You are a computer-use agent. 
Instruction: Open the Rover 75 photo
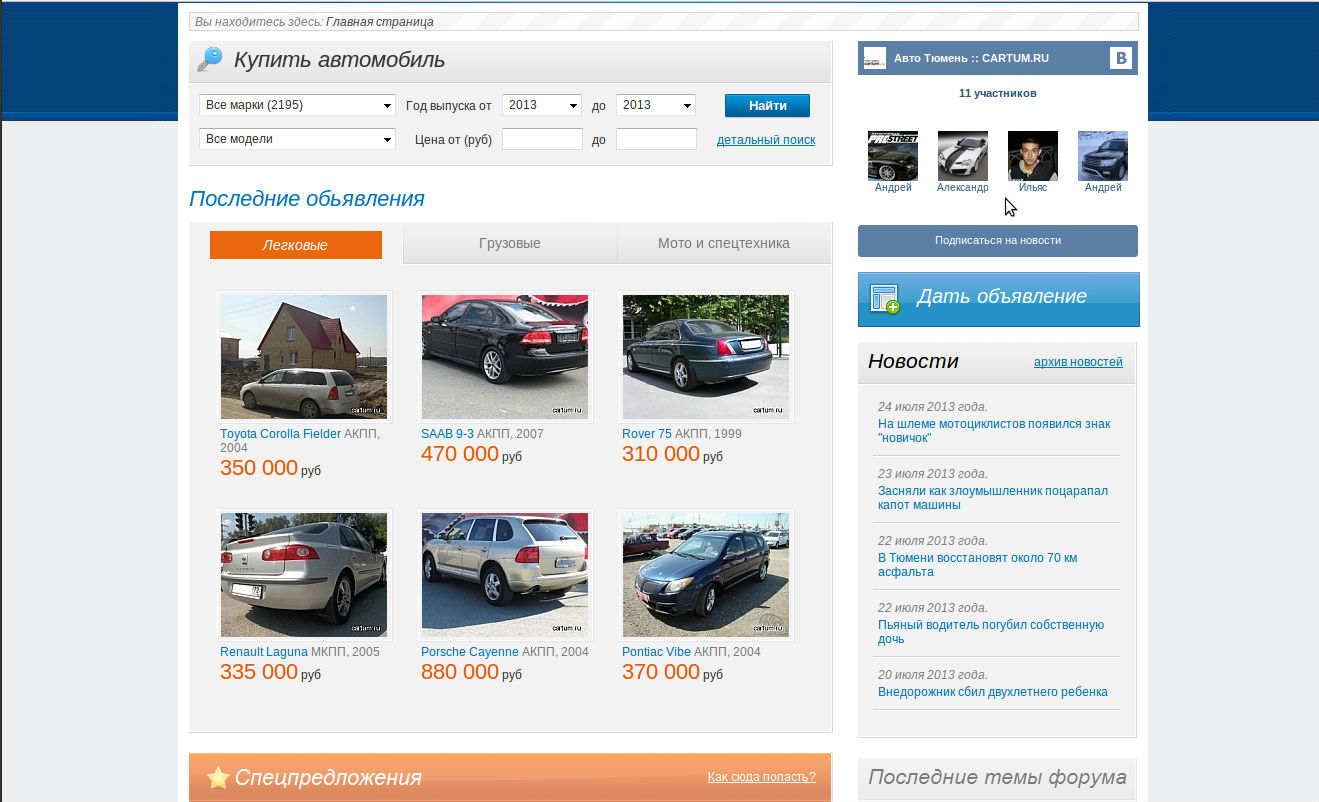[706, 357]
